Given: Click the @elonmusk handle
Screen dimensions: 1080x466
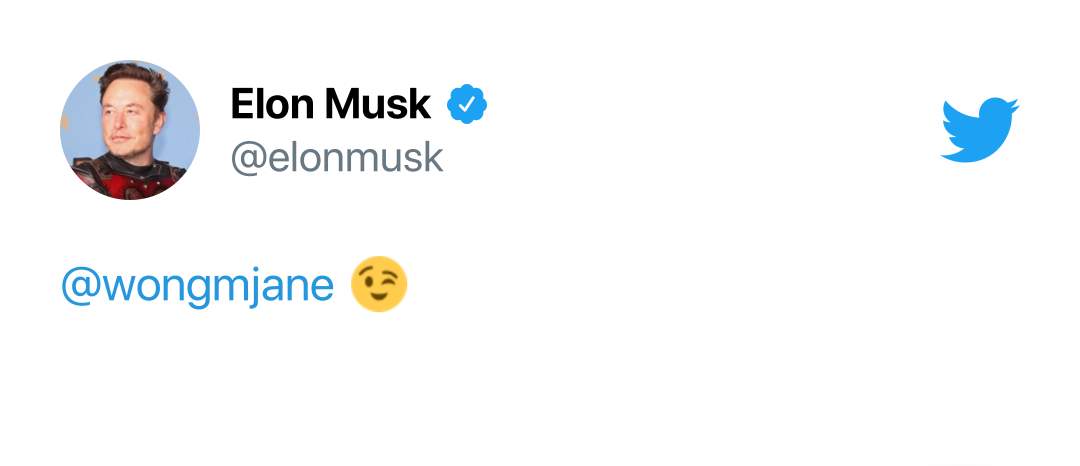Looking at the screenshot, I should pyautogui.click(x=337, y=157).
